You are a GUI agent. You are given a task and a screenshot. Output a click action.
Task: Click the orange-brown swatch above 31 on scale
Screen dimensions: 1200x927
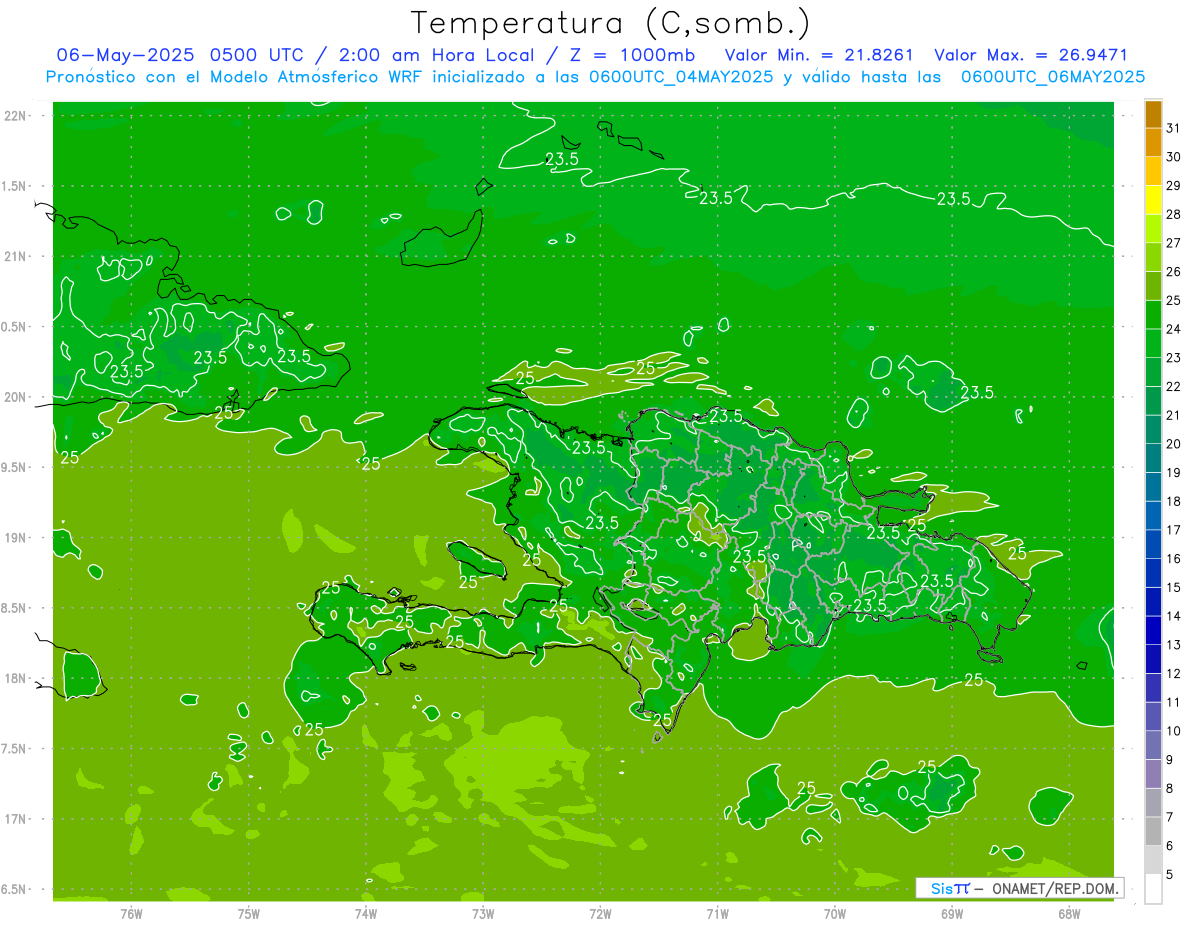(x=1153, y=115)
